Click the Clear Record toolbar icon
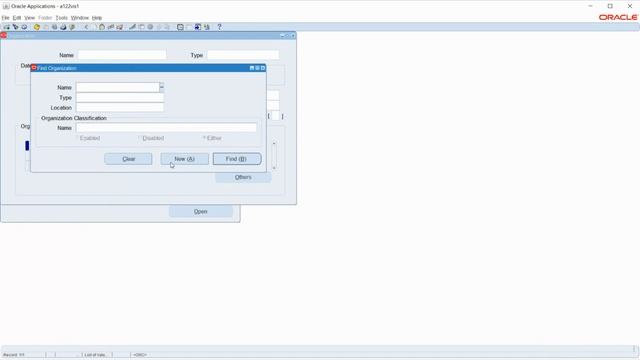 111,27
